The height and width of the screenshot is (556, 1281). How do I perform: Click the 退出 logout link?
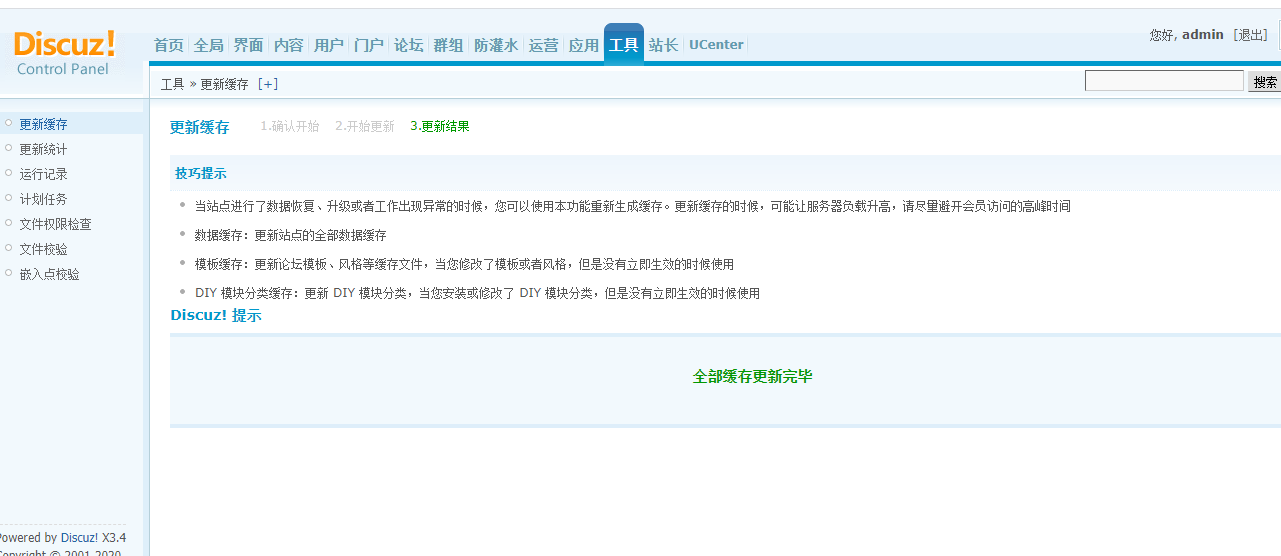point(1252,35)
